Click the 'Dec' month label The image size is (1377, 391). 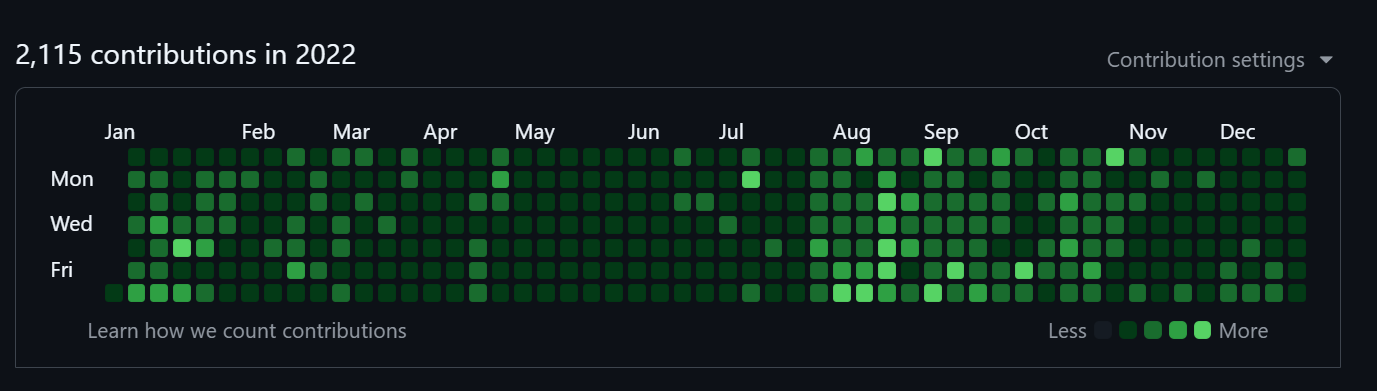pyautogui.click(x=1238, y=132)
